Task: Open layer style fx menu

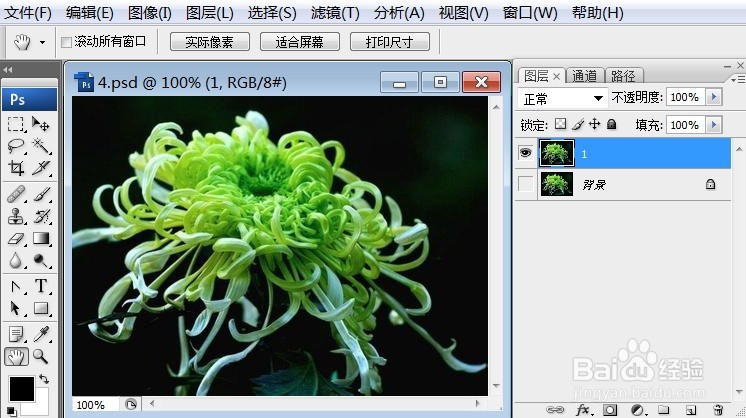Action: point(584,409)
